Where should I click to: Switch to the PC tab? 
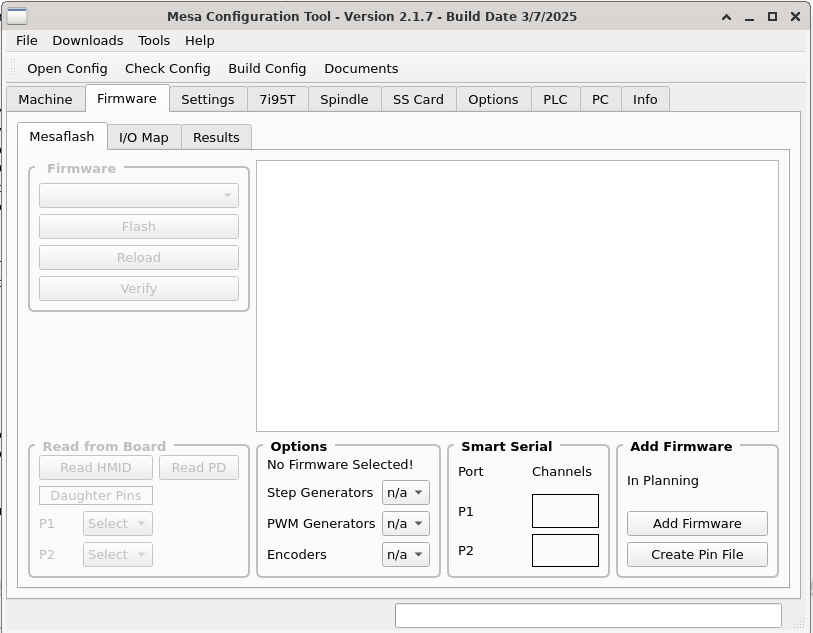(600, 99)
